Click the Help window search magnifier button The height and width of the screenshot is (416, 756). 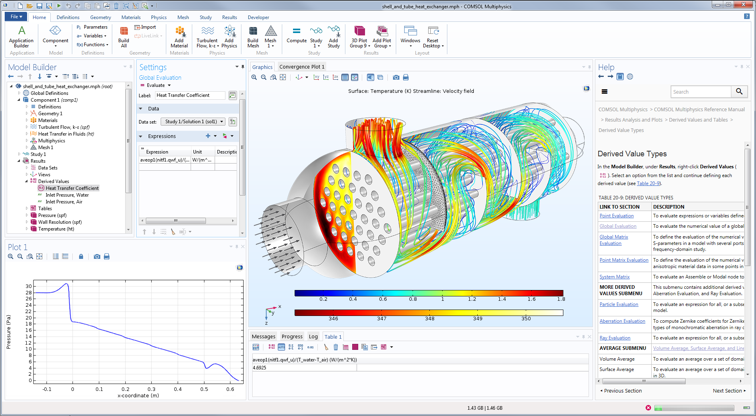739,92
